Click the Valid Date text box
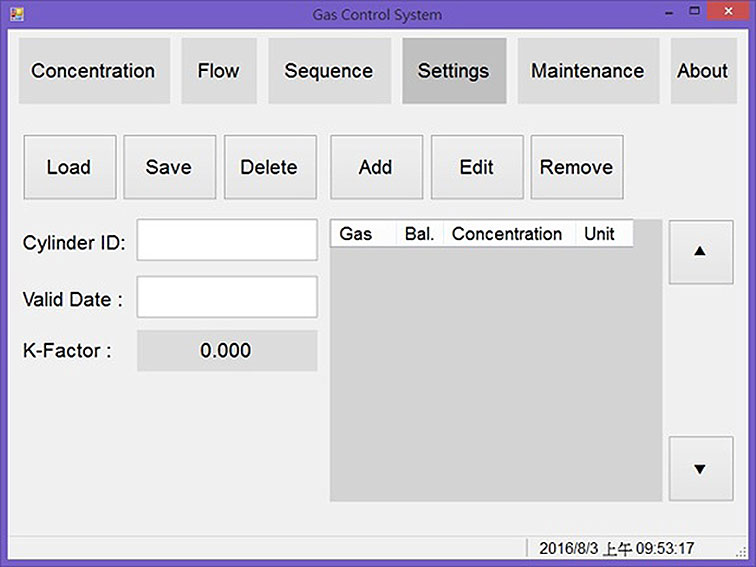 [x=227, y=297]
